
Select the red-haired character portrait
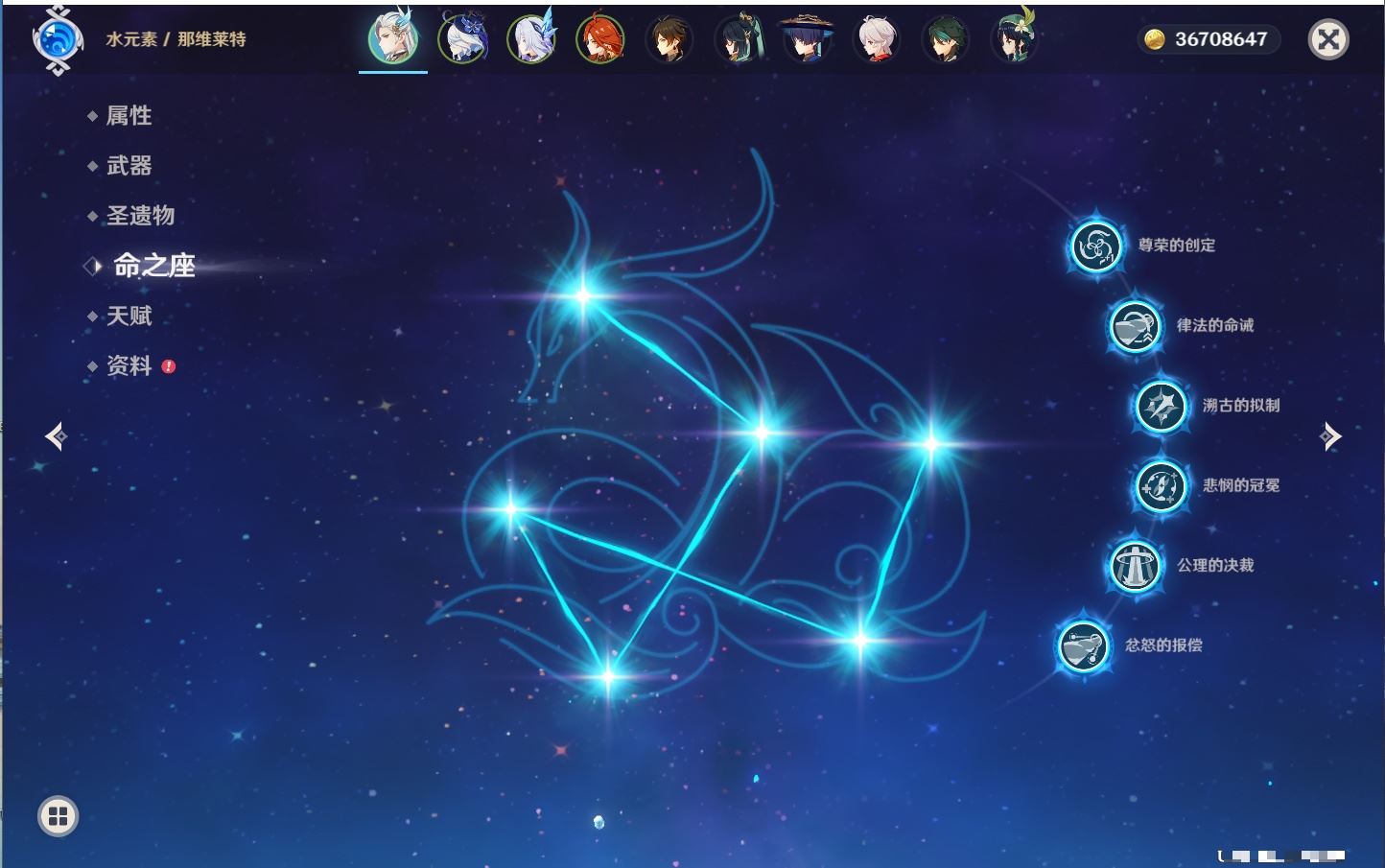tap(600, 39)
